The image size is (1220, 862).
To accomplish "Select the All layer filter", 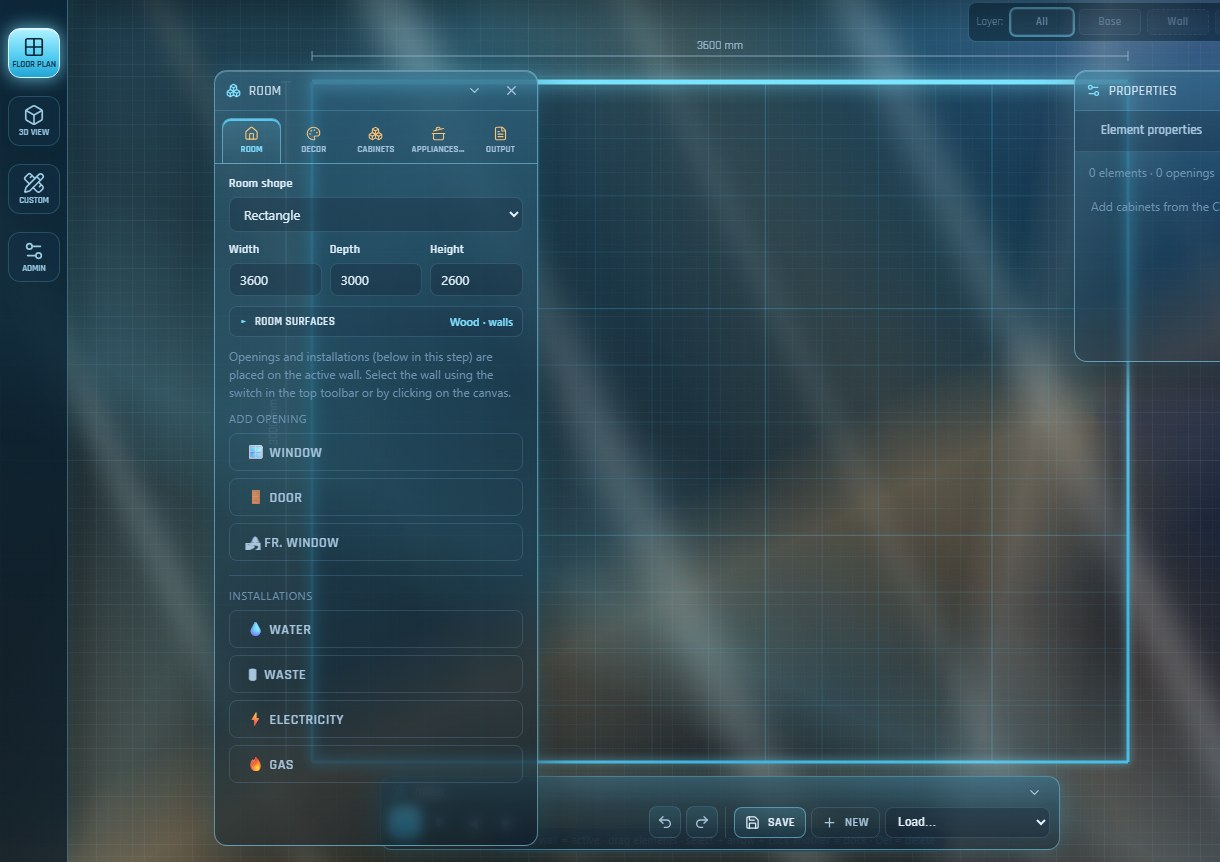I will 1042,22.
